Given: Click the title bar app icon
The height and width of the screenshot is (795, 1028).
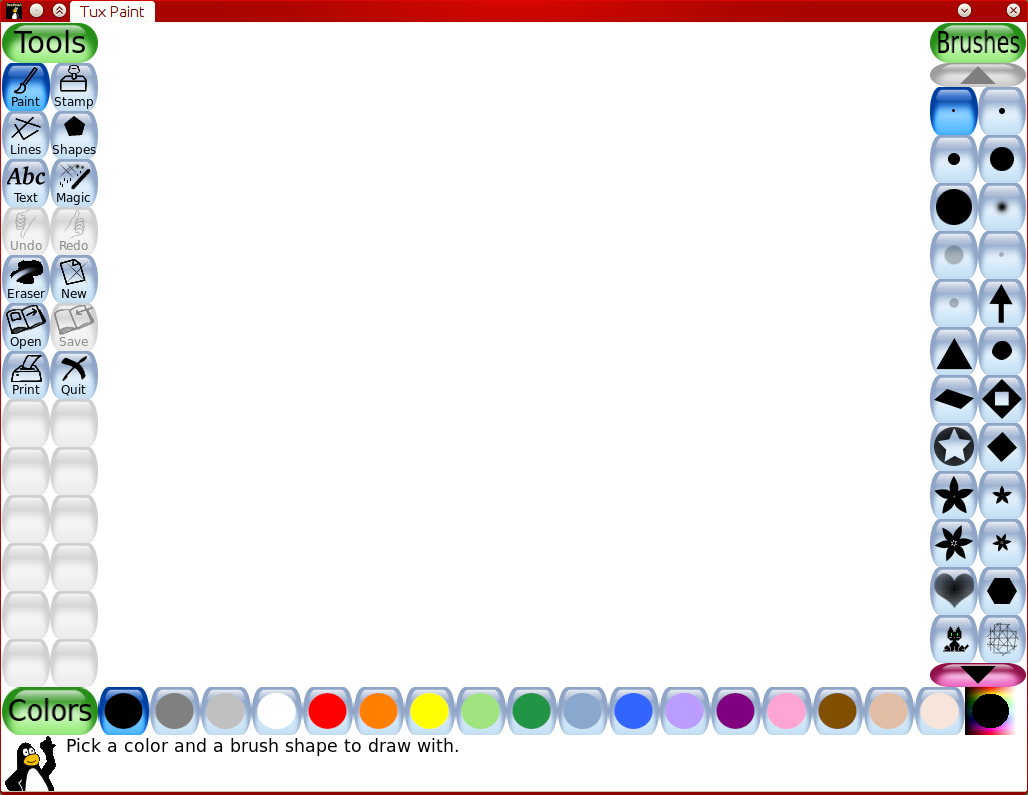Looking at the screenshot, I should (x=13, y=10).
